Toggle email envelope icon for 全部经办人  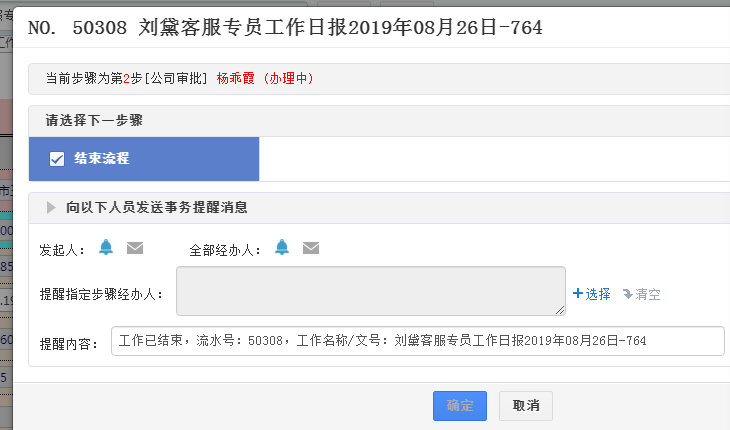coord(311,248)
